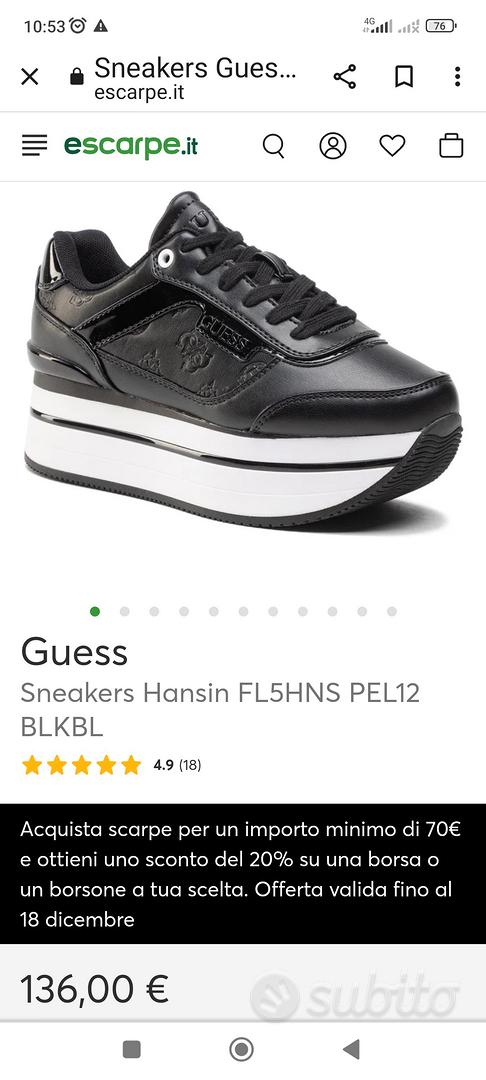This screenshot has height=1080, width=486.
Task: Bookmark this page with the bookmark icon
Action: tap(404, 76)
